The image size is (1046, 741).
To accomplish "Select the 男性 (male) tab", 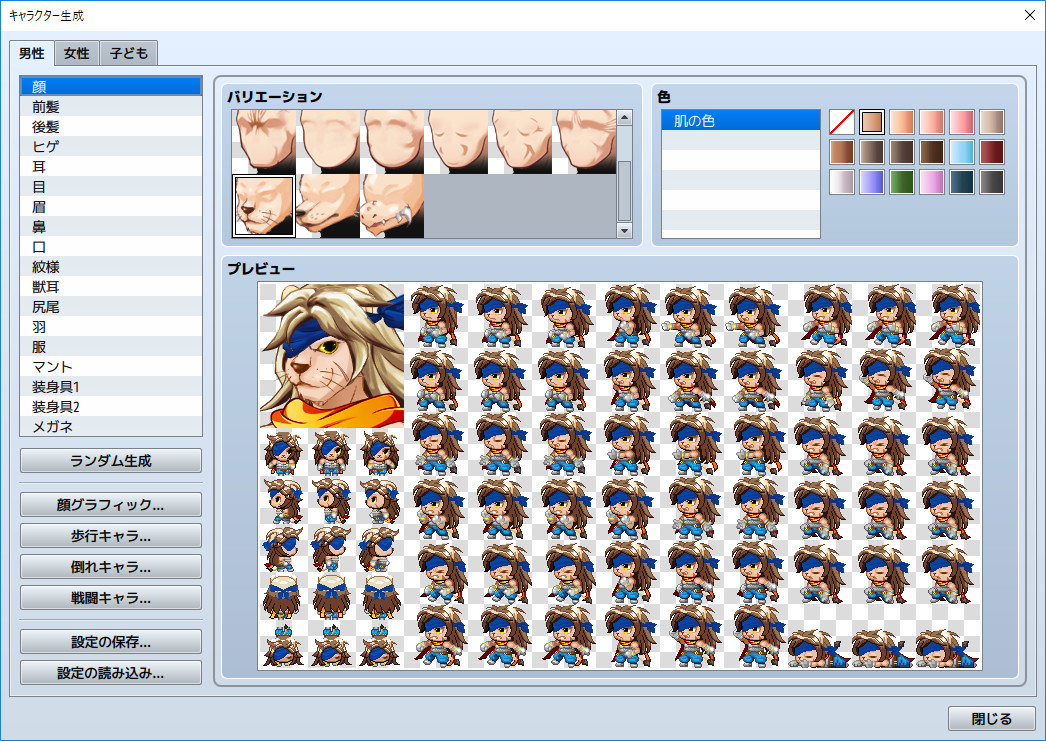I will pos(31,53).
